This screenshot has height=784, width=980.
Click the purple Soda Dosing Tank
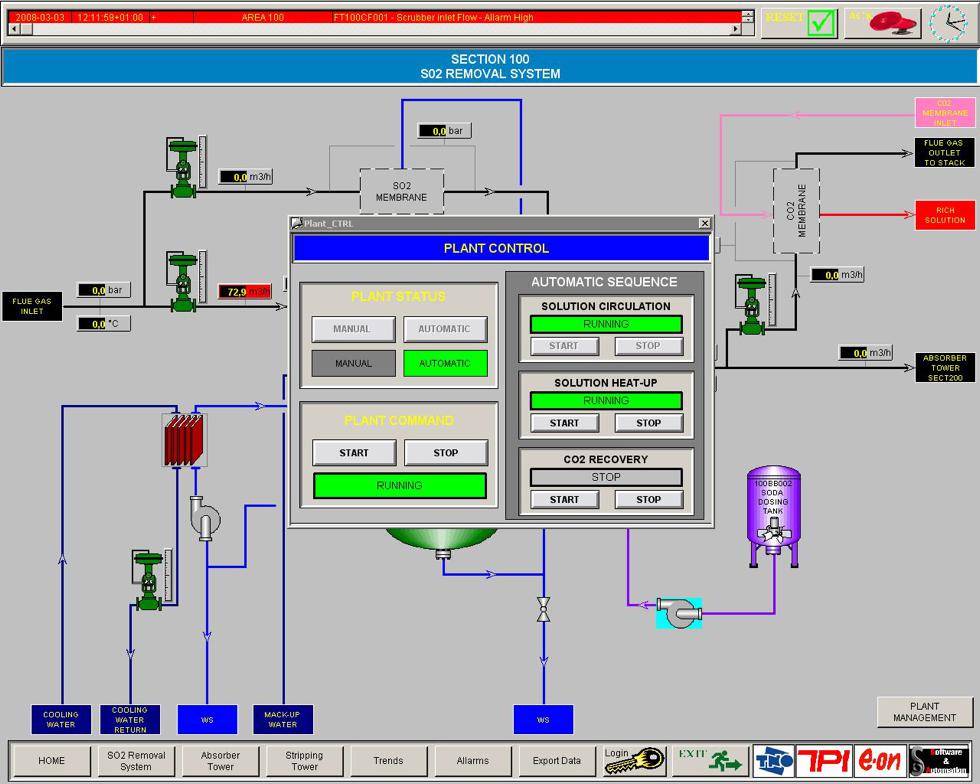774,515
